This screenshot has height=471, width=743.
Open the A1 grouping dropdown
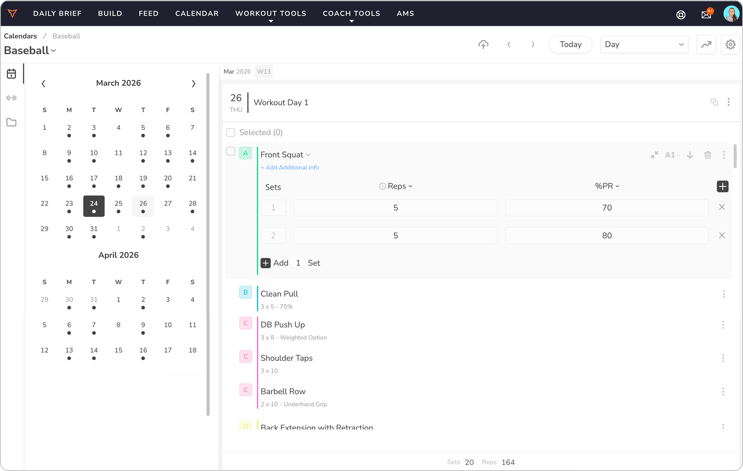tap(672, 155)
